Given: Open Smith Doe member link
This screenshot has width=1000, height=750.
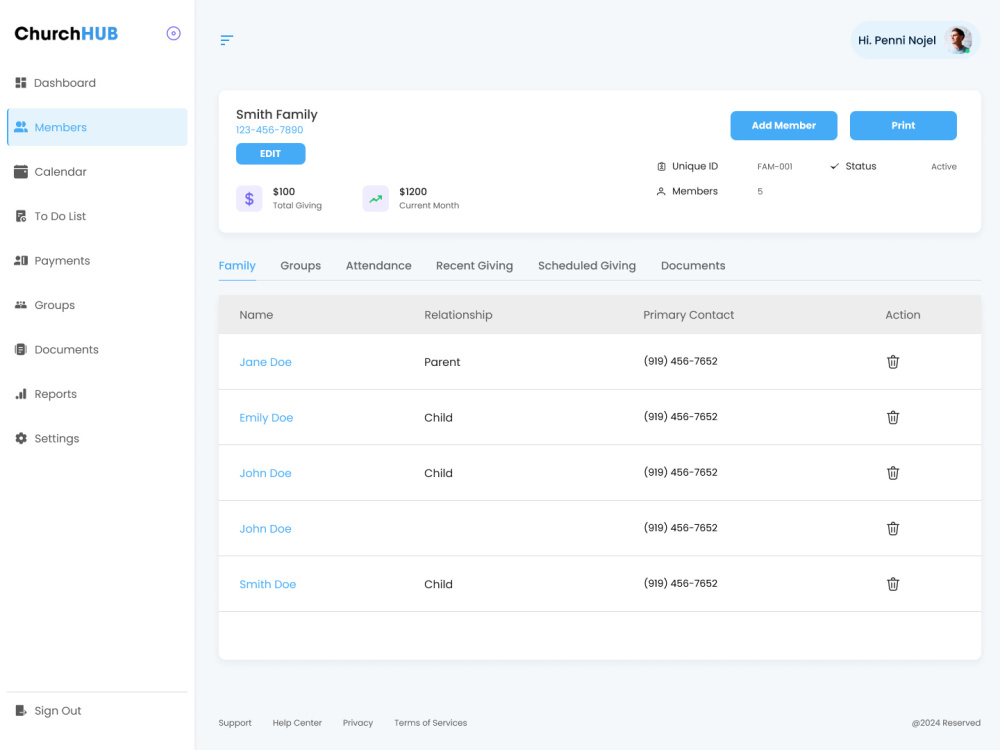Looking at the screenshot, I should (268, 584).
